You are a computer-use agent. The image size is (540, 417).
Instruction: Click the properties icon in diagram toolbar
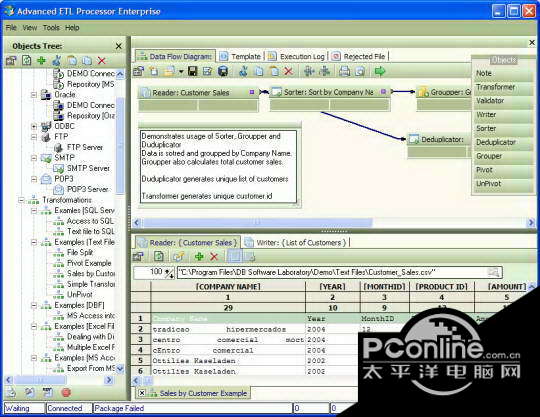click(x=138, y=71)
